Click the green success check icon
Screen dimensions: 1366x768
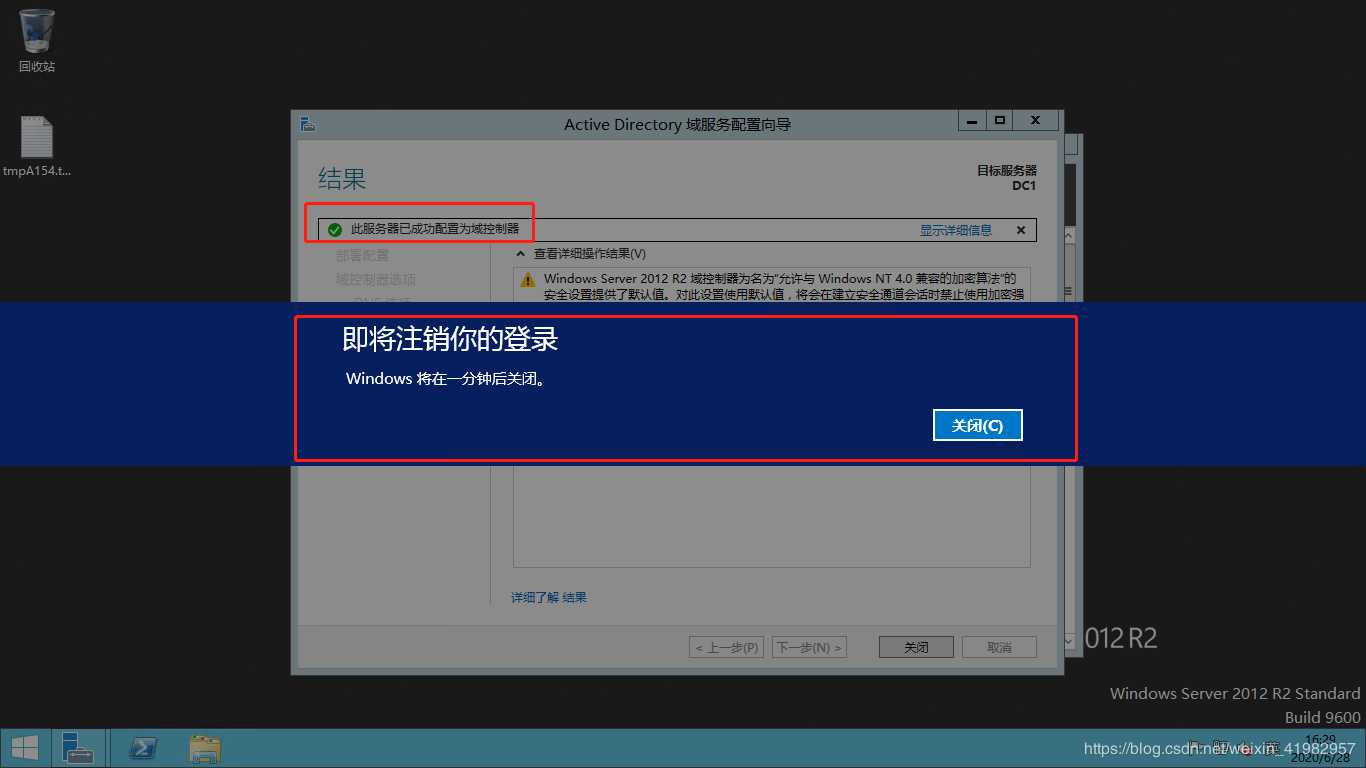click(x=335, y=230)
